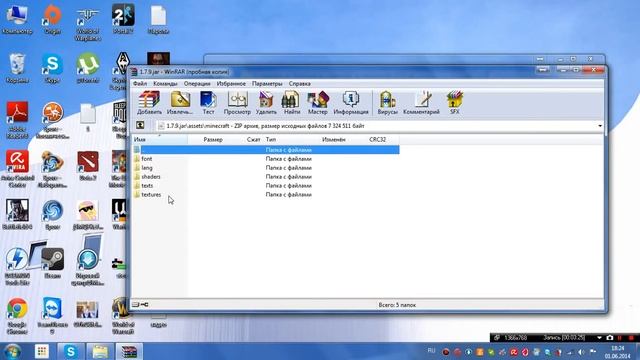The image size is (640, 360).
Task: Click the Skype desktop shortcut
Action: pos(52,68)
